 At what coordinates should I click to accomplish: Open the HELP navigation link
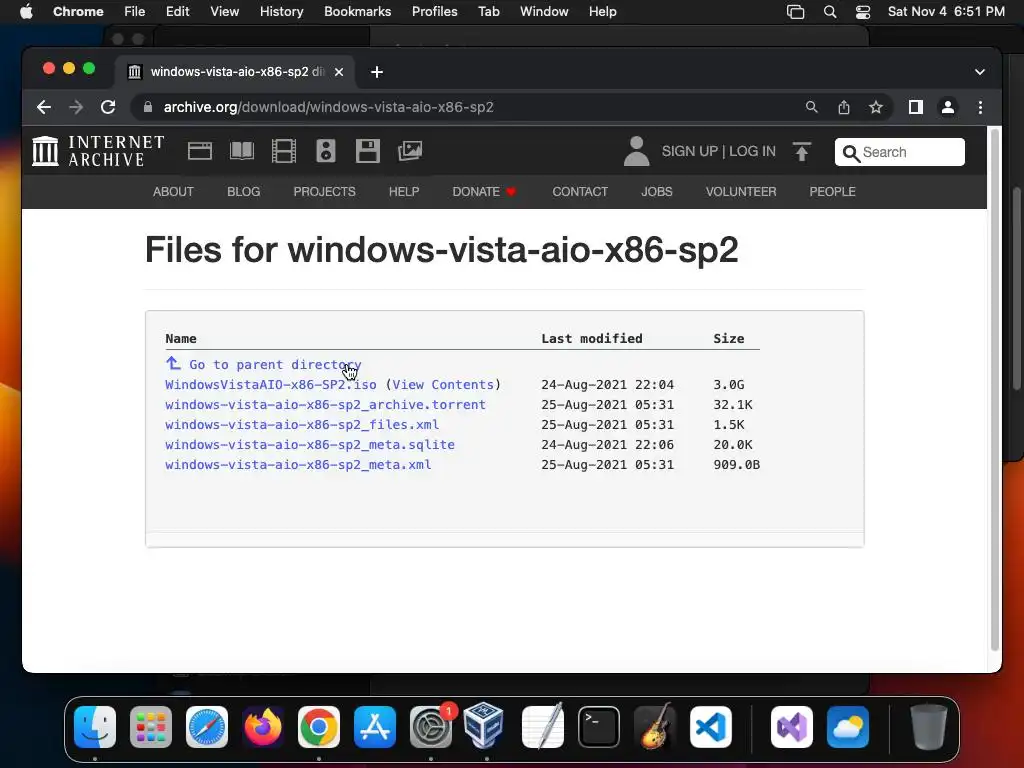[404, 191]
